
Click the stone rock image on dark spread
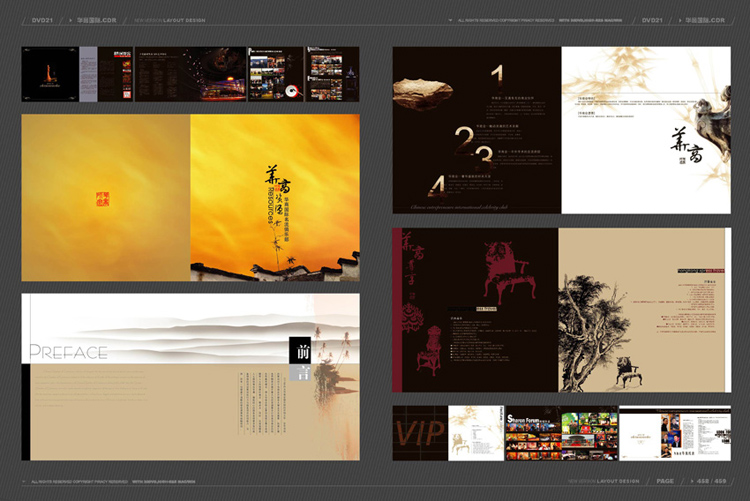click(422, 93)
